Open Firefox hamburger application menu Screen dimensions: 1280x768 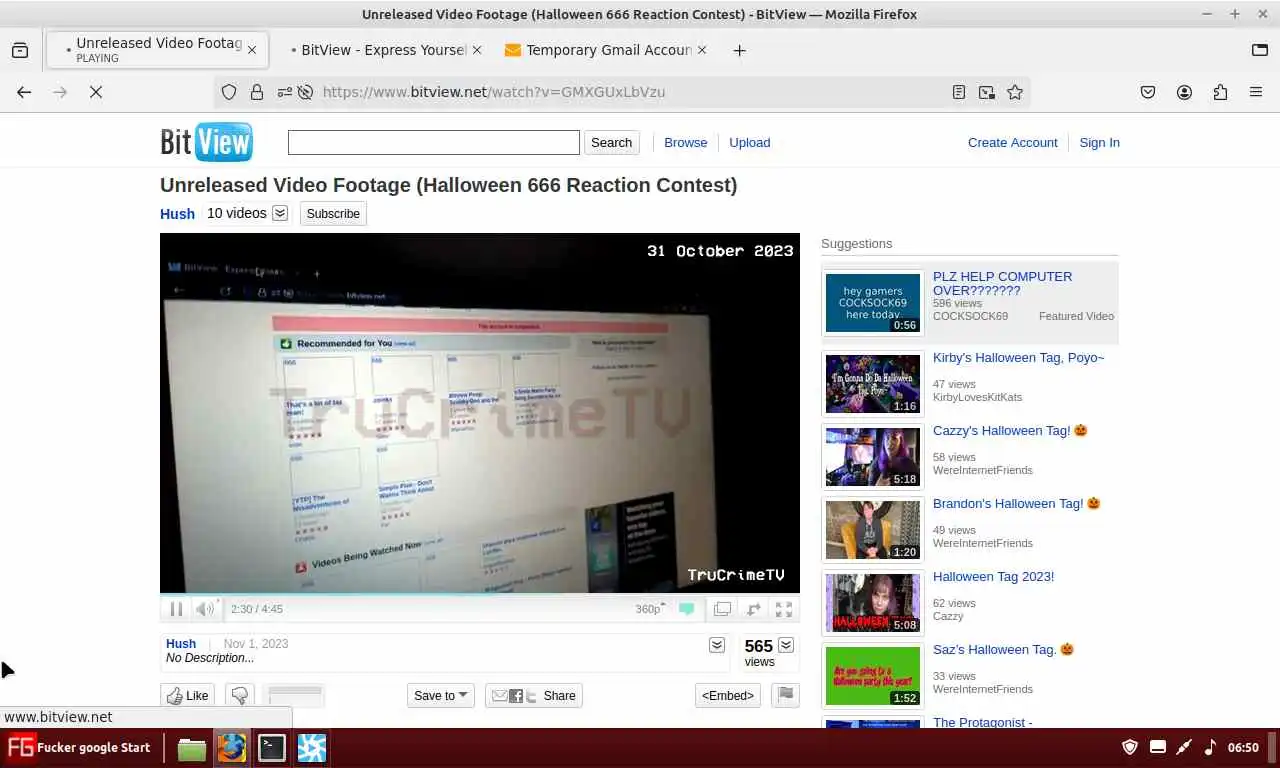(x=1256, y=92)
